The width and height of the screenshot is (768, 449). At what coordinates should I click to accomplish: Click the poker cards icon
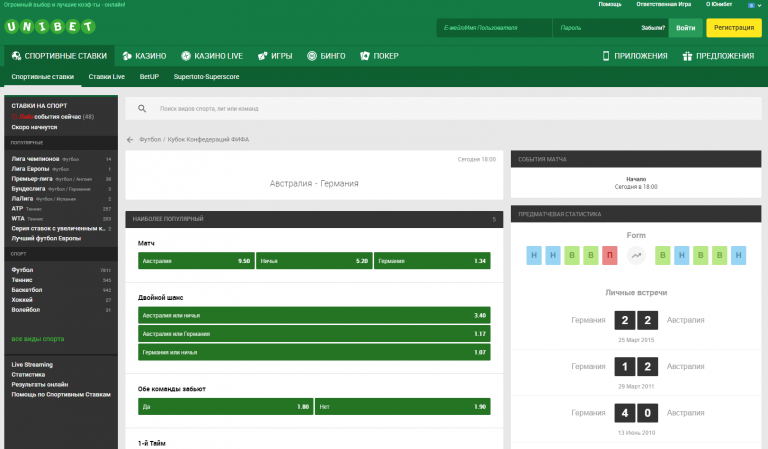coord(365,56)
